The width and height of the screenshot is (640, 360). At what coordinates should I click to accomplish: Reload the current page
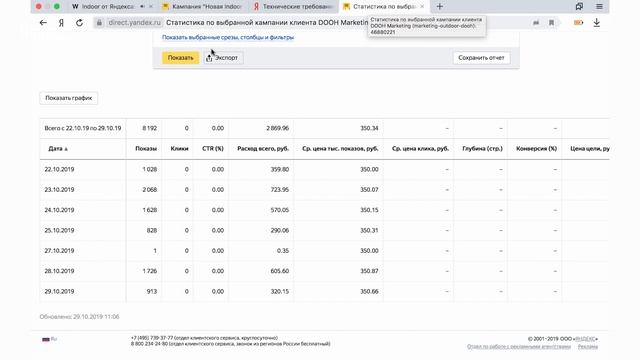click(x=80, y=23)
